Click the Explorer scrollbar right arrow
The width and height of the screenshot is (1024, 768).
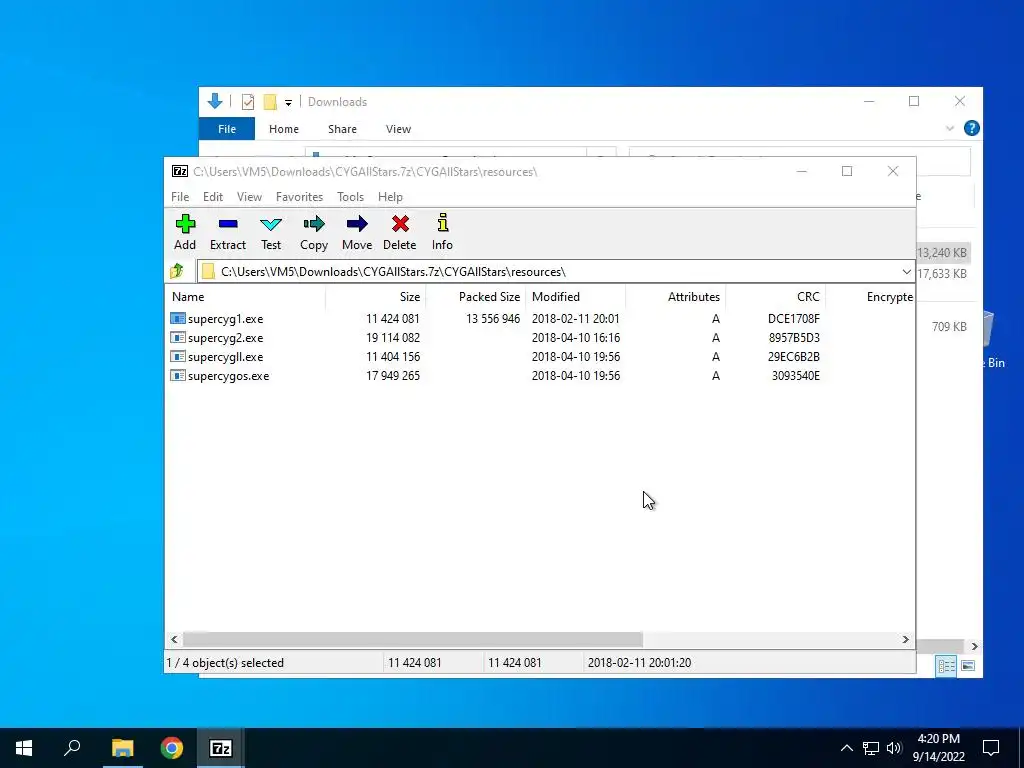click(974, 646)
